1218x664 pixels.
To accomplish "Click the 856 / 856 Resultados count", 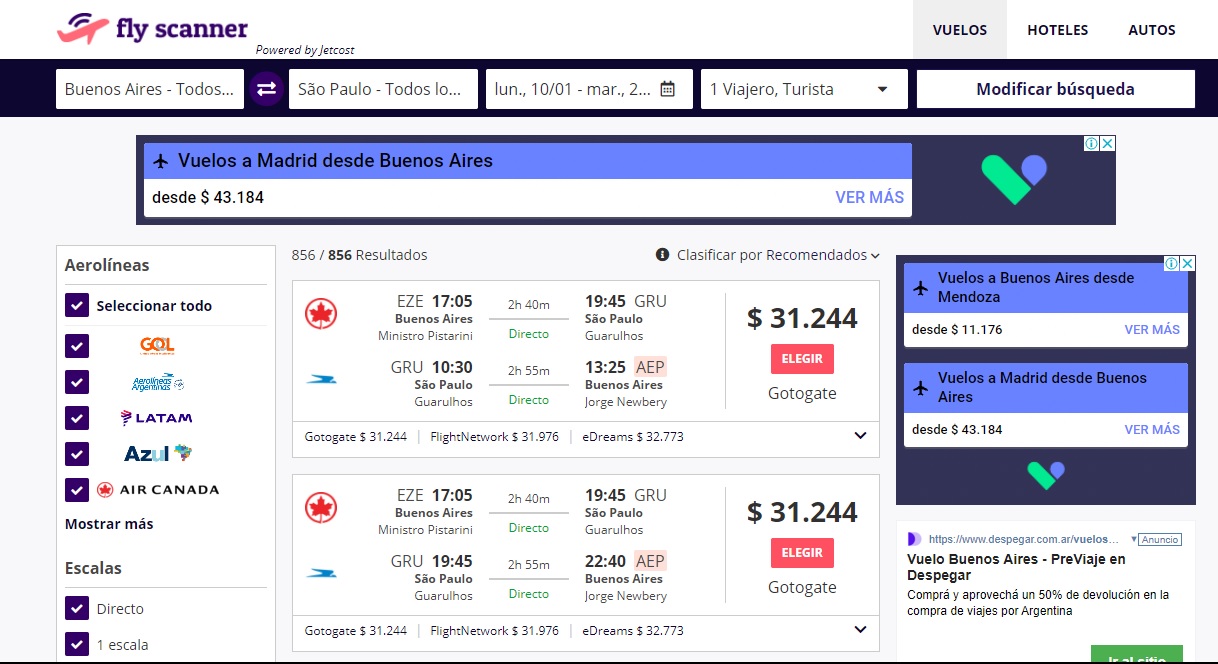I will tap(359, 255).
